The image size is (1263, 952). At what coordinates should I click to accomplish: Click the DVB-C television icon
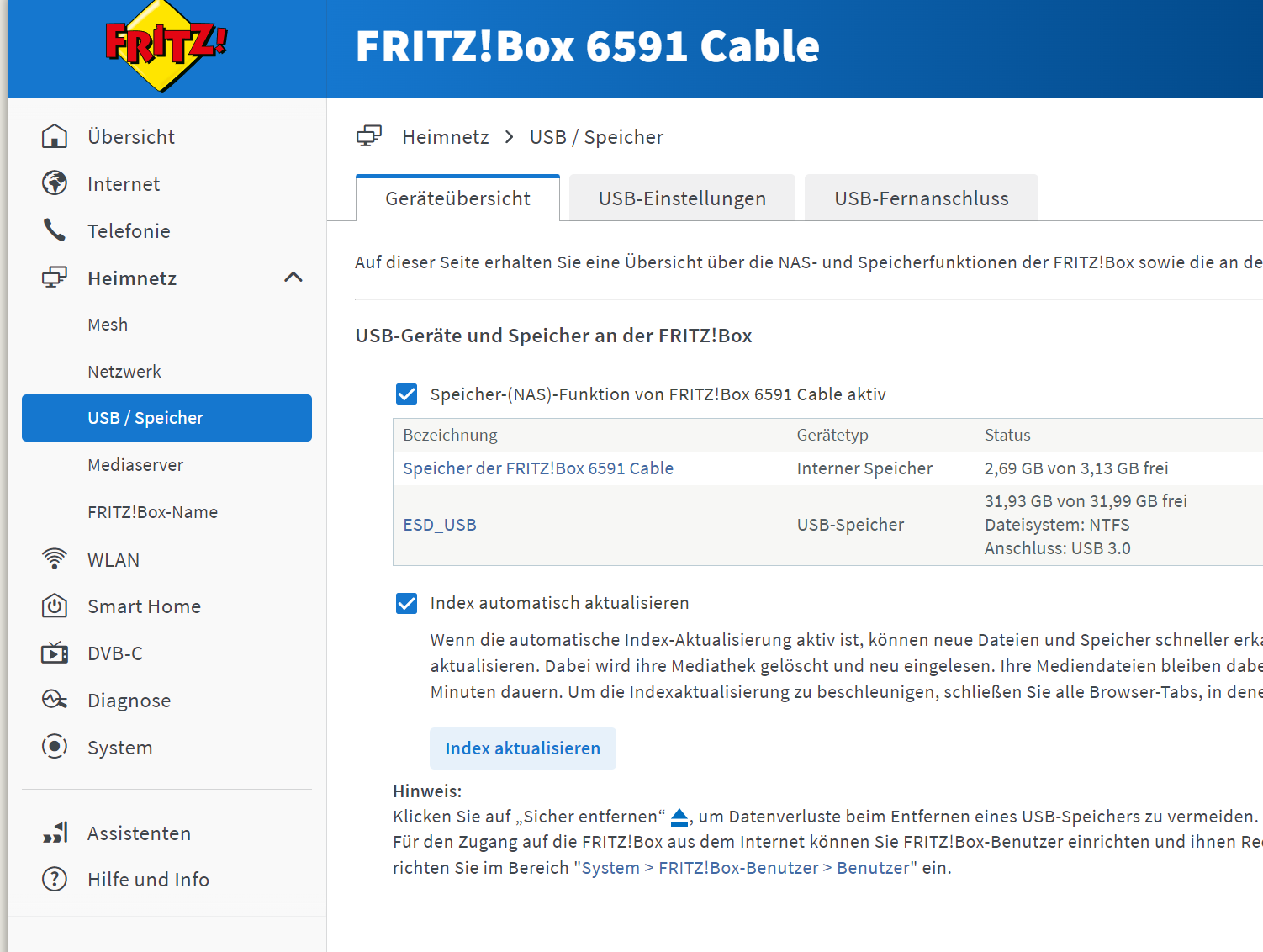click(x=55, y=653)
